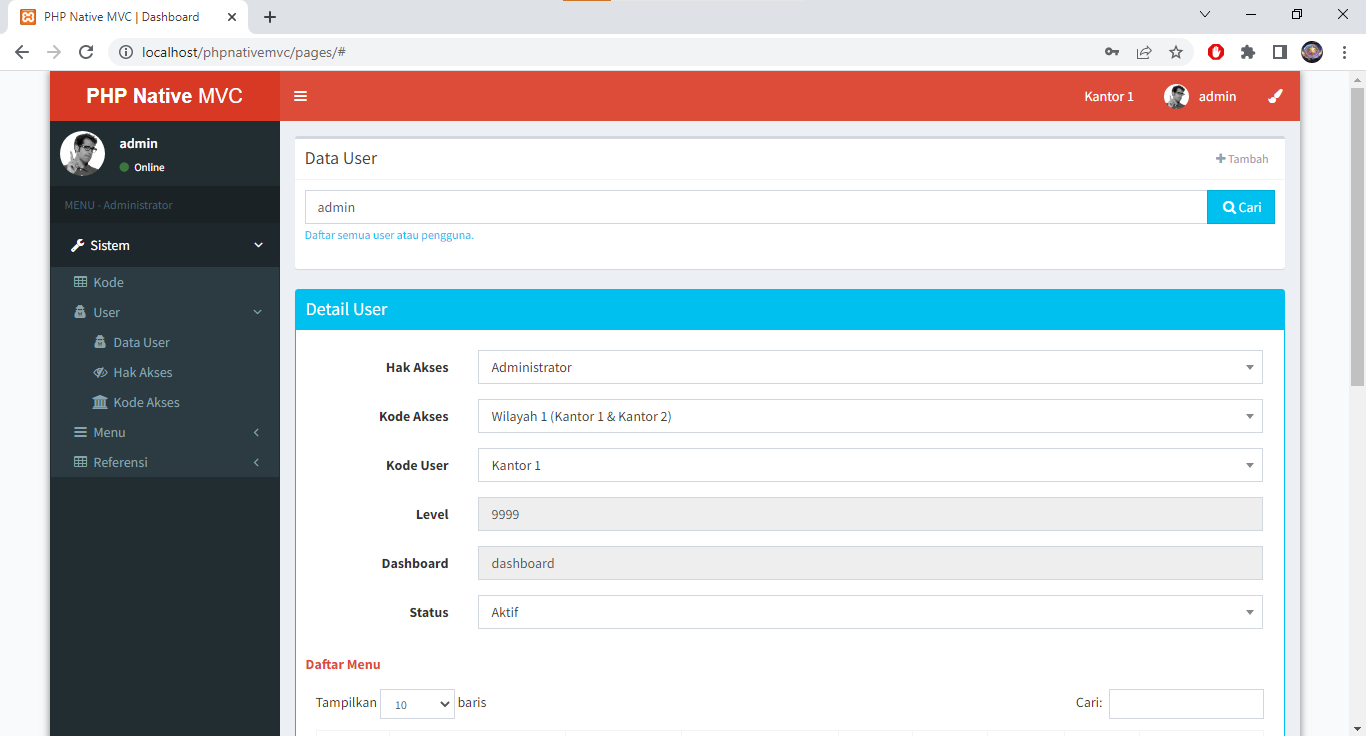Click the browser back arrow

[22, 52]
